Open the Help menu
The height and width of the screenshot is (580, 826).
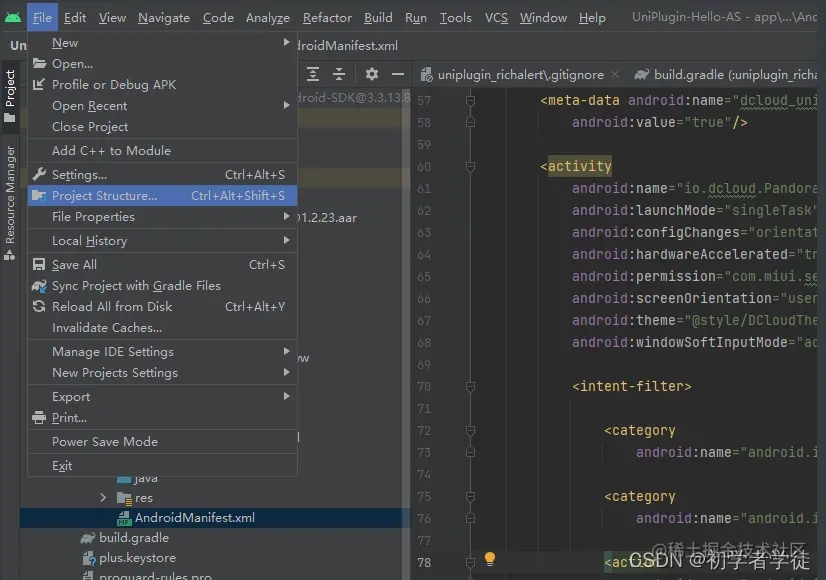592,18
